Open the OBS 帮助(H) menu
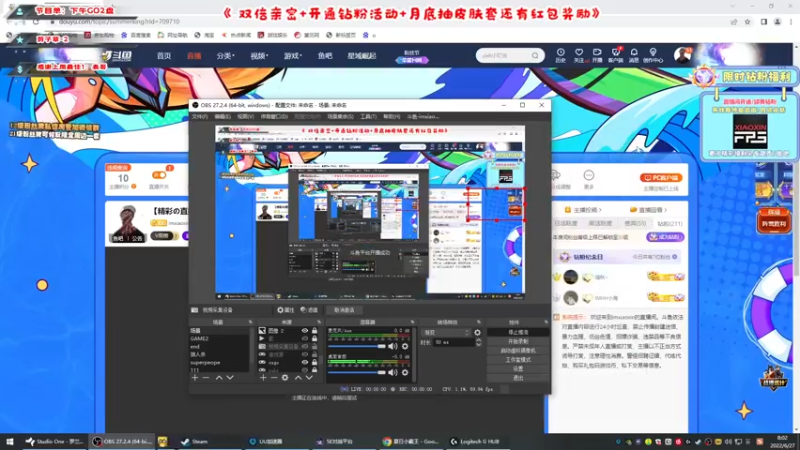The height and width of the screenshot is (450, 800). pos(391,117)
